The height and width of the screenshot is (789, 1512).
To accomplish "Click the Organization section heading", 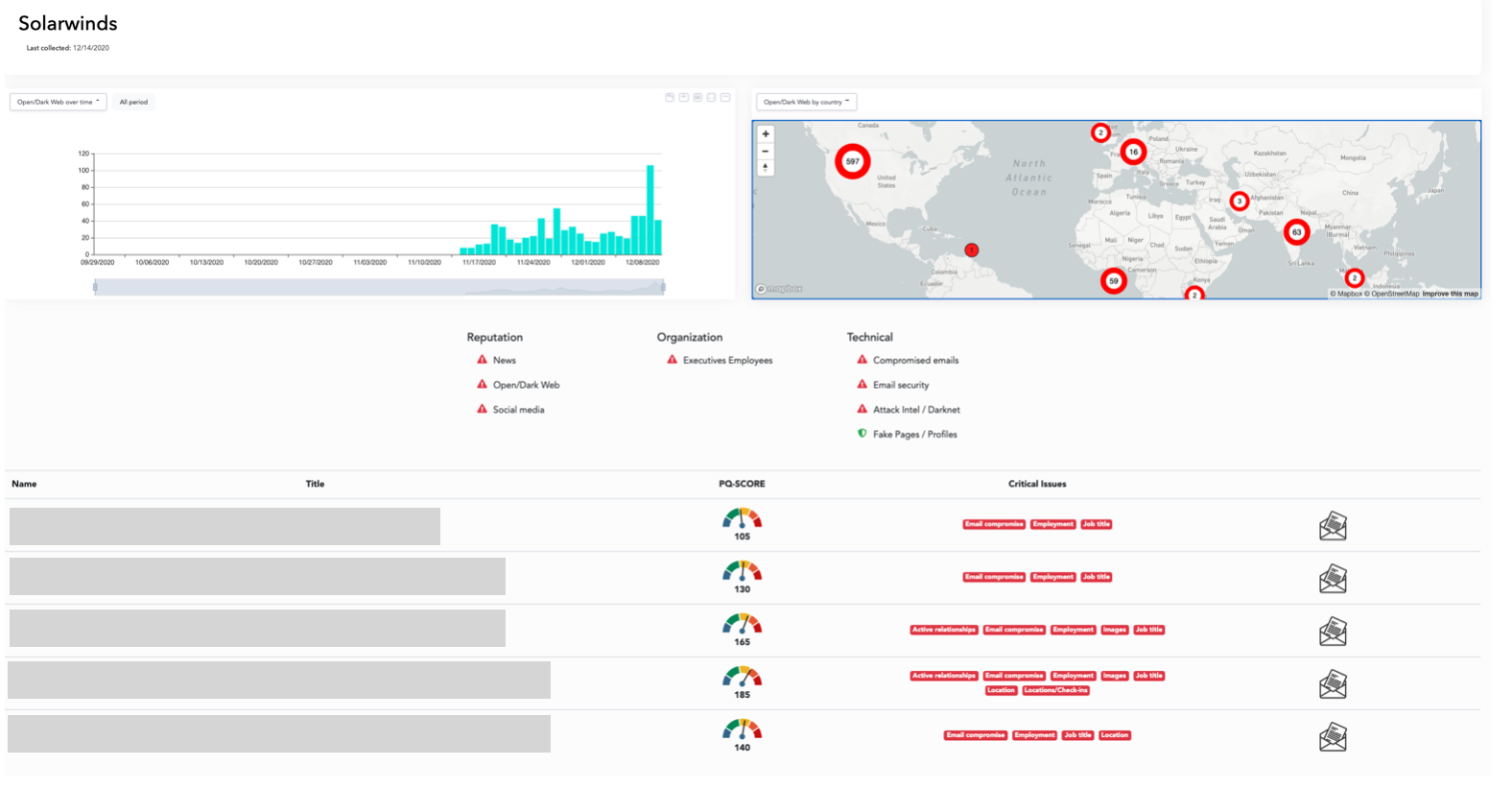I will pos(690,337).
